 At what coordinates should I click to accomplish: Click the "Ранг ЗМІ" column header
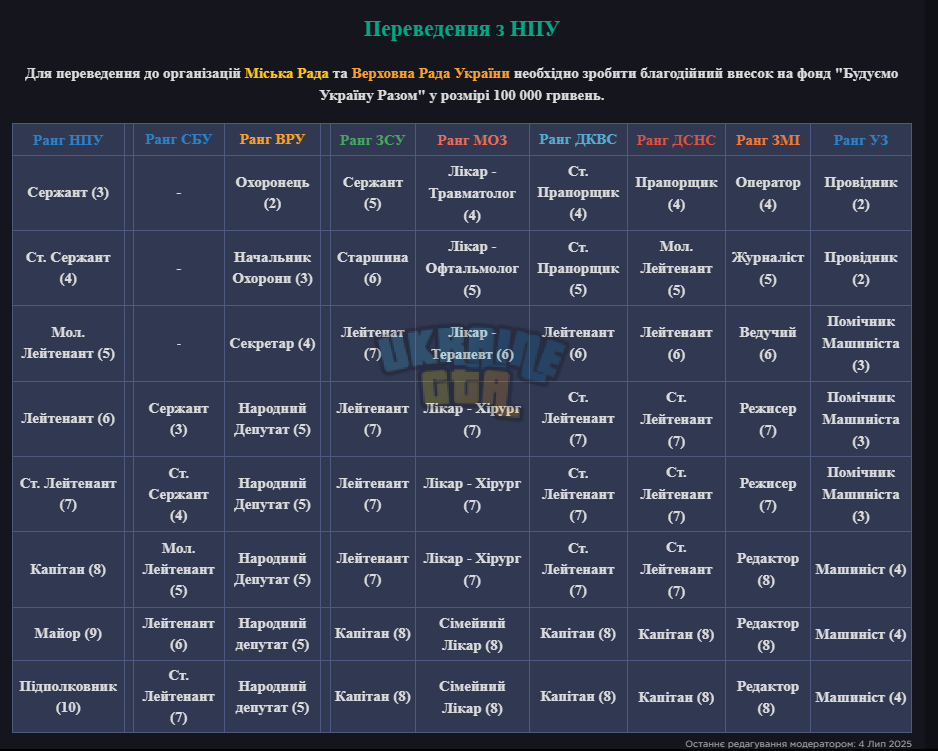pos(768,140)
